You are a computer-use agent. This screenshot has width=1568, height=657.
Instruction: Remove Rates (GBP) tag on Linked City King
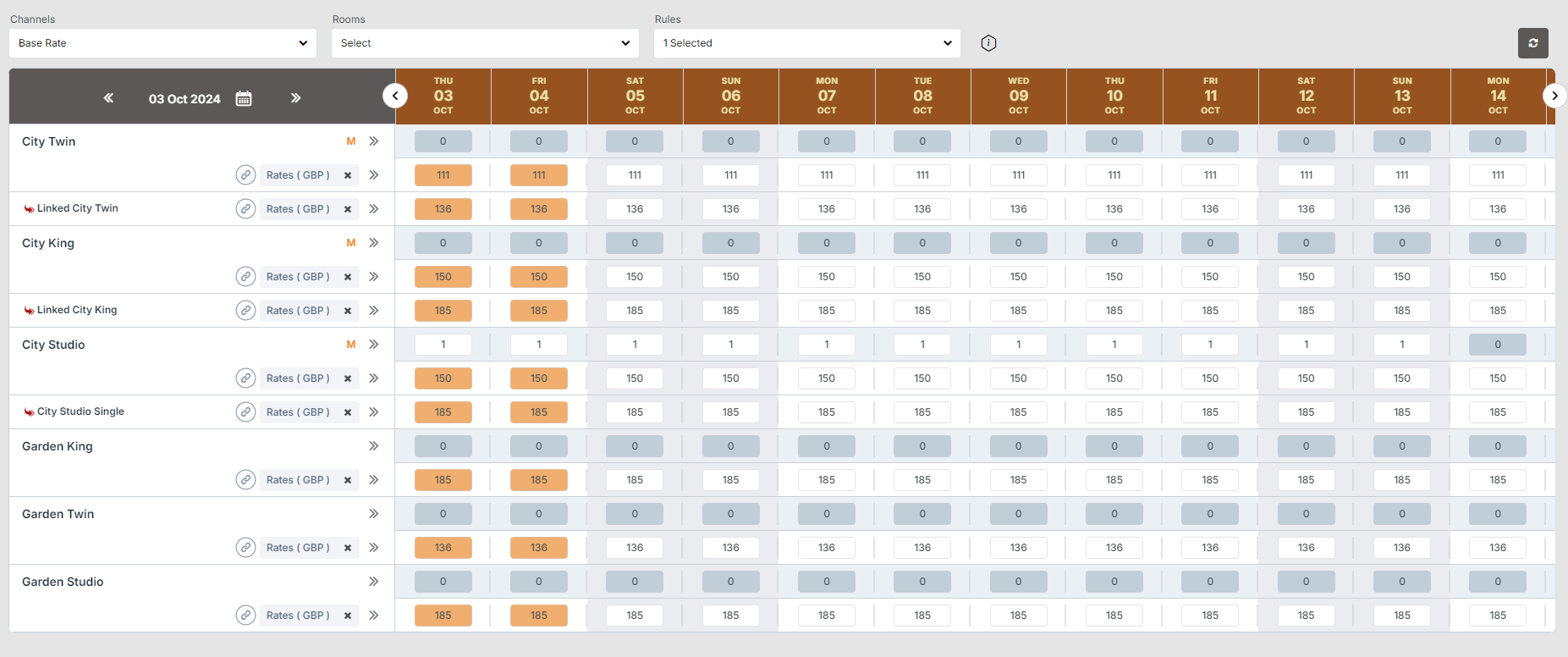pos(348,311)
